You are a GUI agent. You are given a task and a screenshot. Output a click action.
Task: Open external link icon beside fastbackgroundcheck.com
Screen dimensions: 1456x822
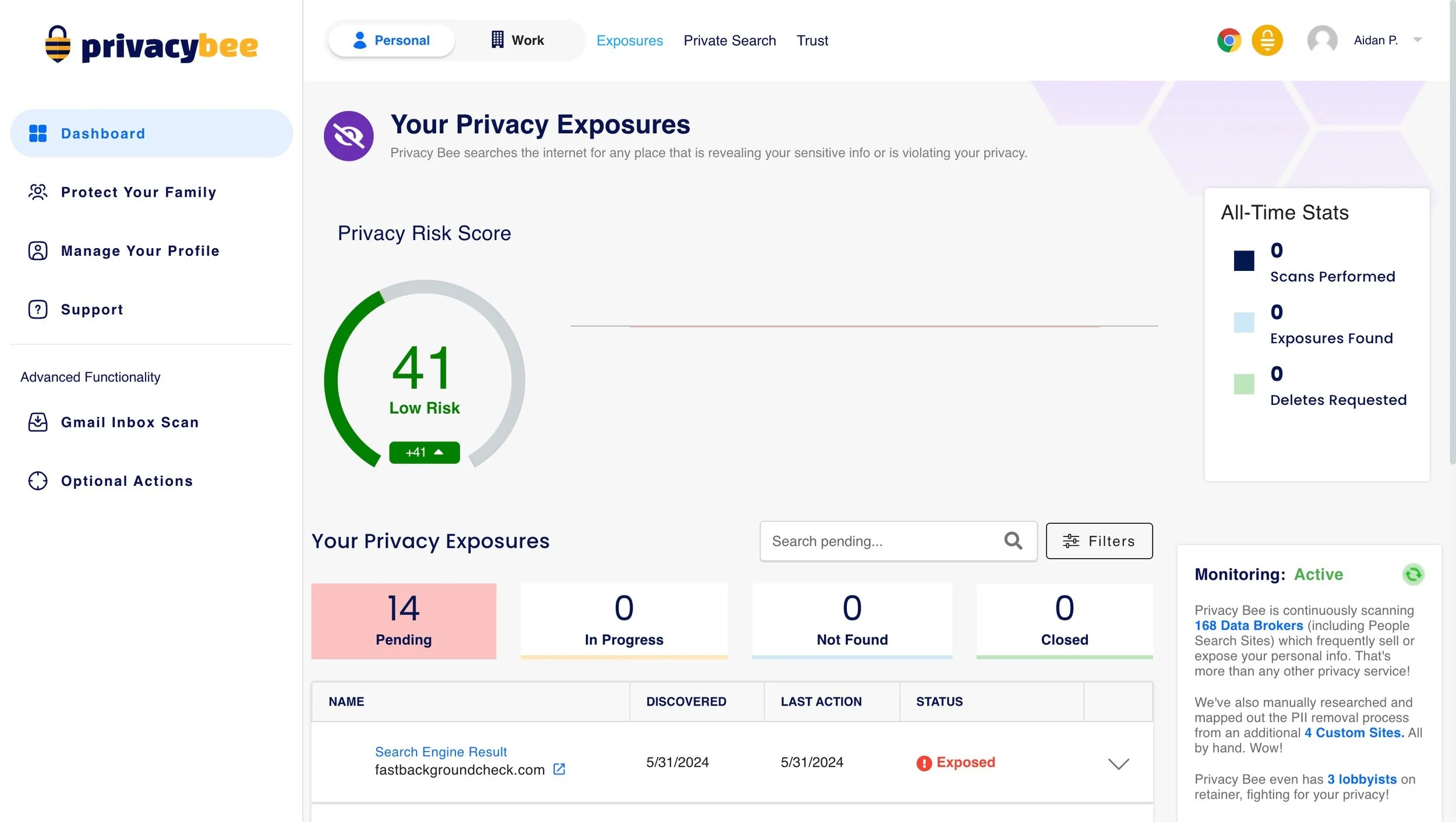click(x=559, y=769)
